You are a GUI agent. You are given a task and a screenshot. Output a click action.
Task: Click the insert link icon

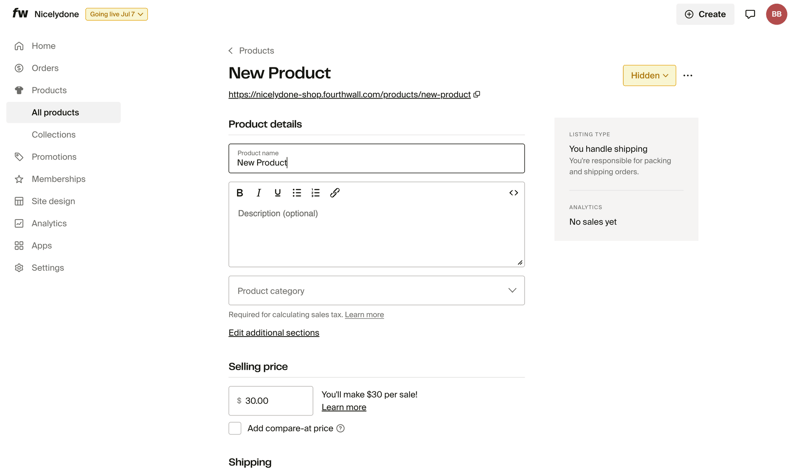point(335,193)
